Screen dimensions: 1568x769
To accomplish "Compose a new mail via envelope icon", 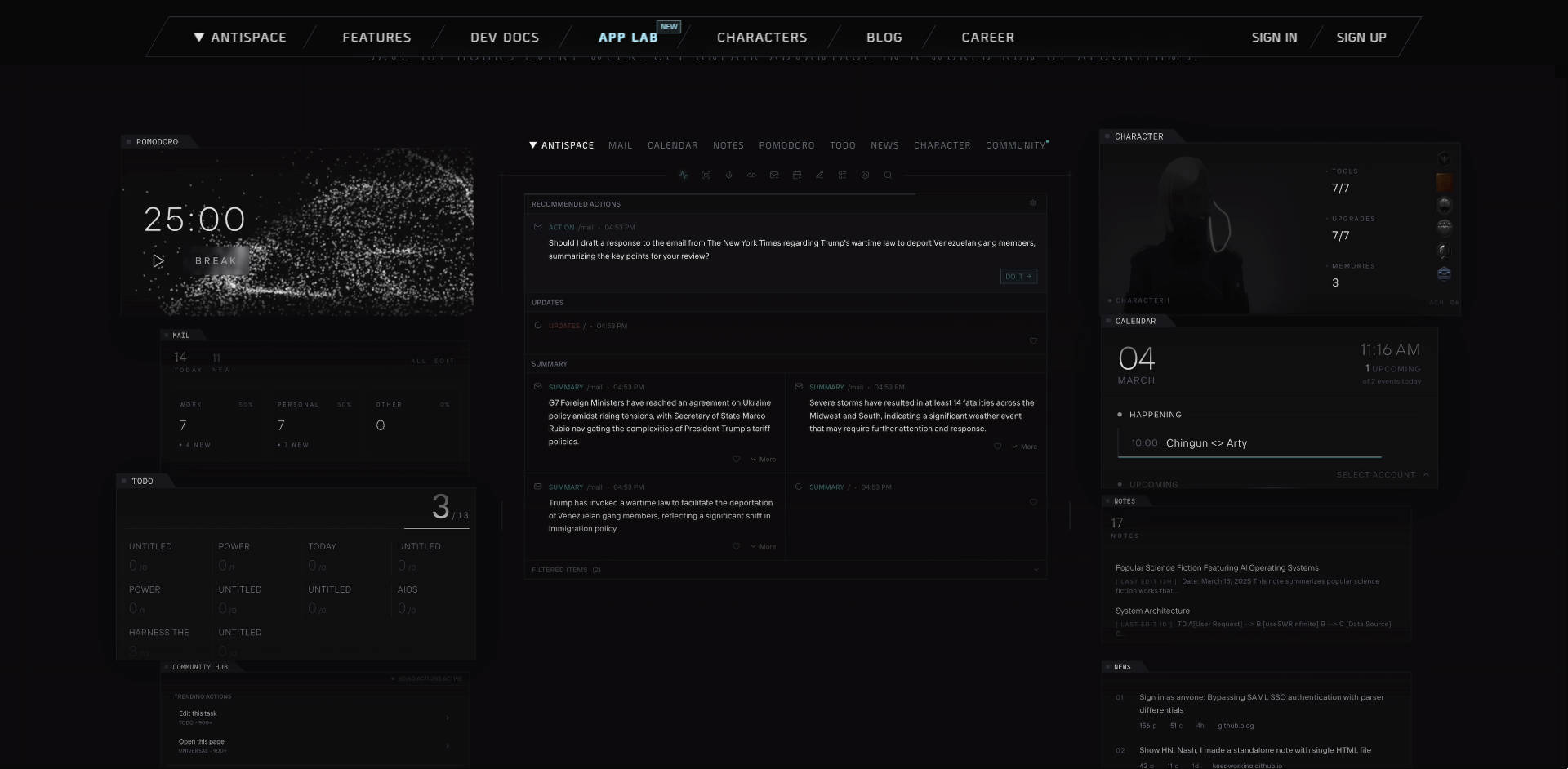I will [x=774, y=175].
